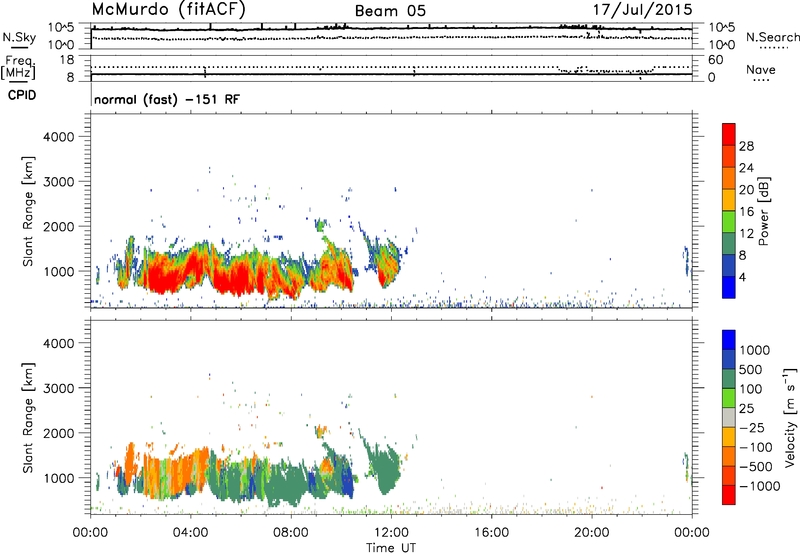Click the 'Nave' legend label
800x554 pixels.
[x=761, y=70]
